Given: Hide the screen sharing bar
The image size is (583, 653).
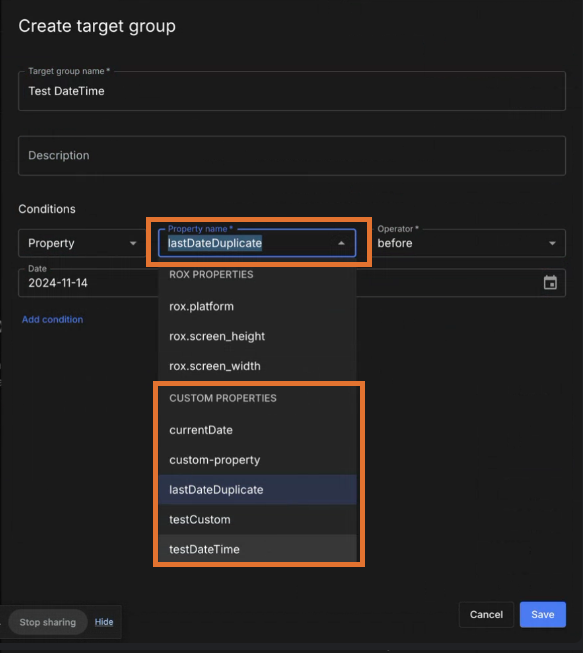Looking at the screenshot, I should (104, 622).
